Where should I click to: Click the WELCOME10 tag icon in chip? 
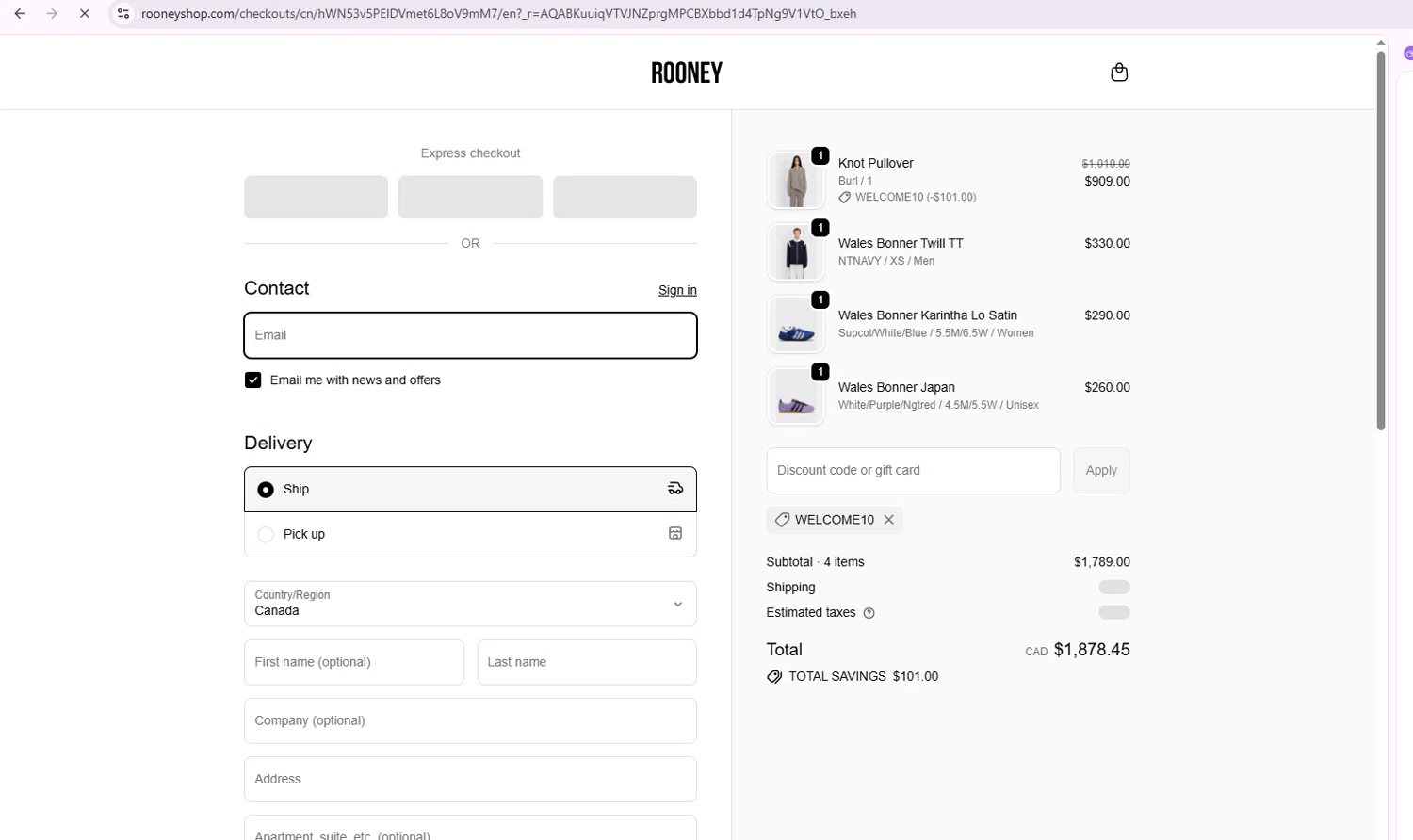point(782,520)
